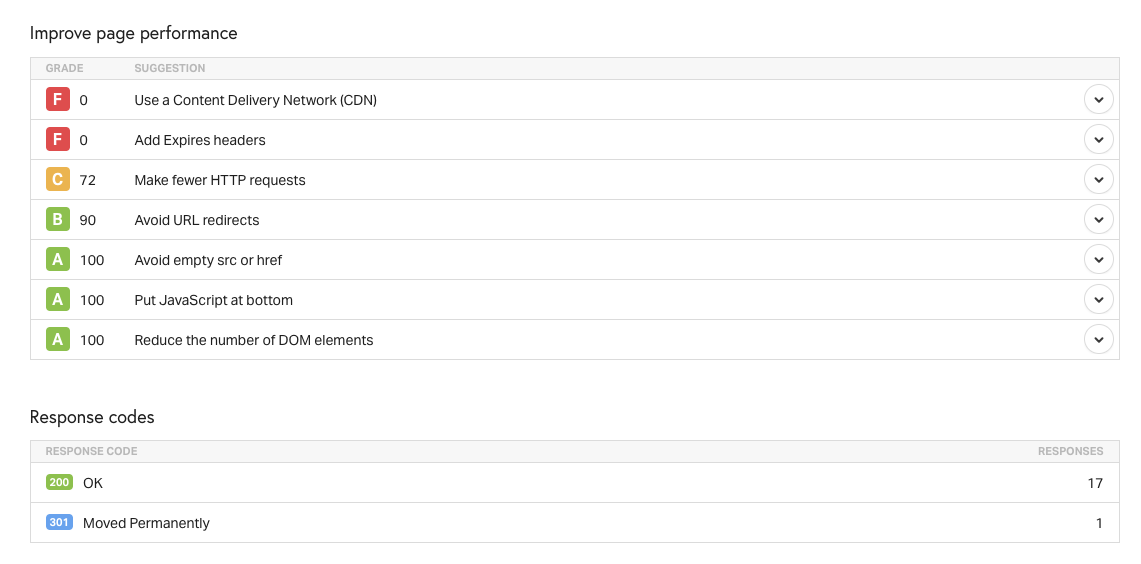This screenshot has width=1141, height=564.
Task: Click the A grade badge for DOM elements
Action: (57, 340)
